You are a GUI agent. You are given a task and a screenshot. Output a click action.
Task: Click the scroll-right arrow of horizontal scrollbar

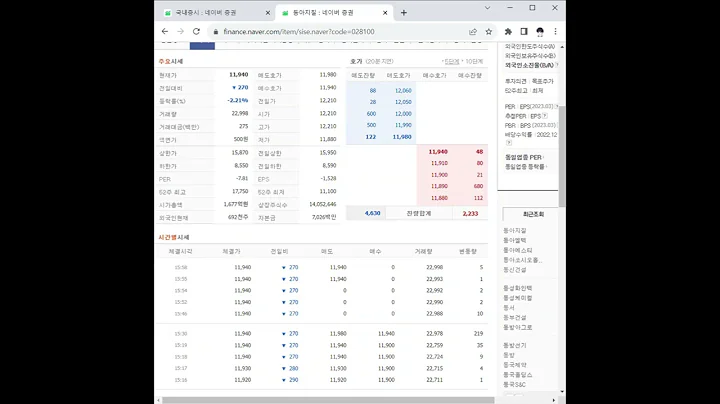pos(553,400)
